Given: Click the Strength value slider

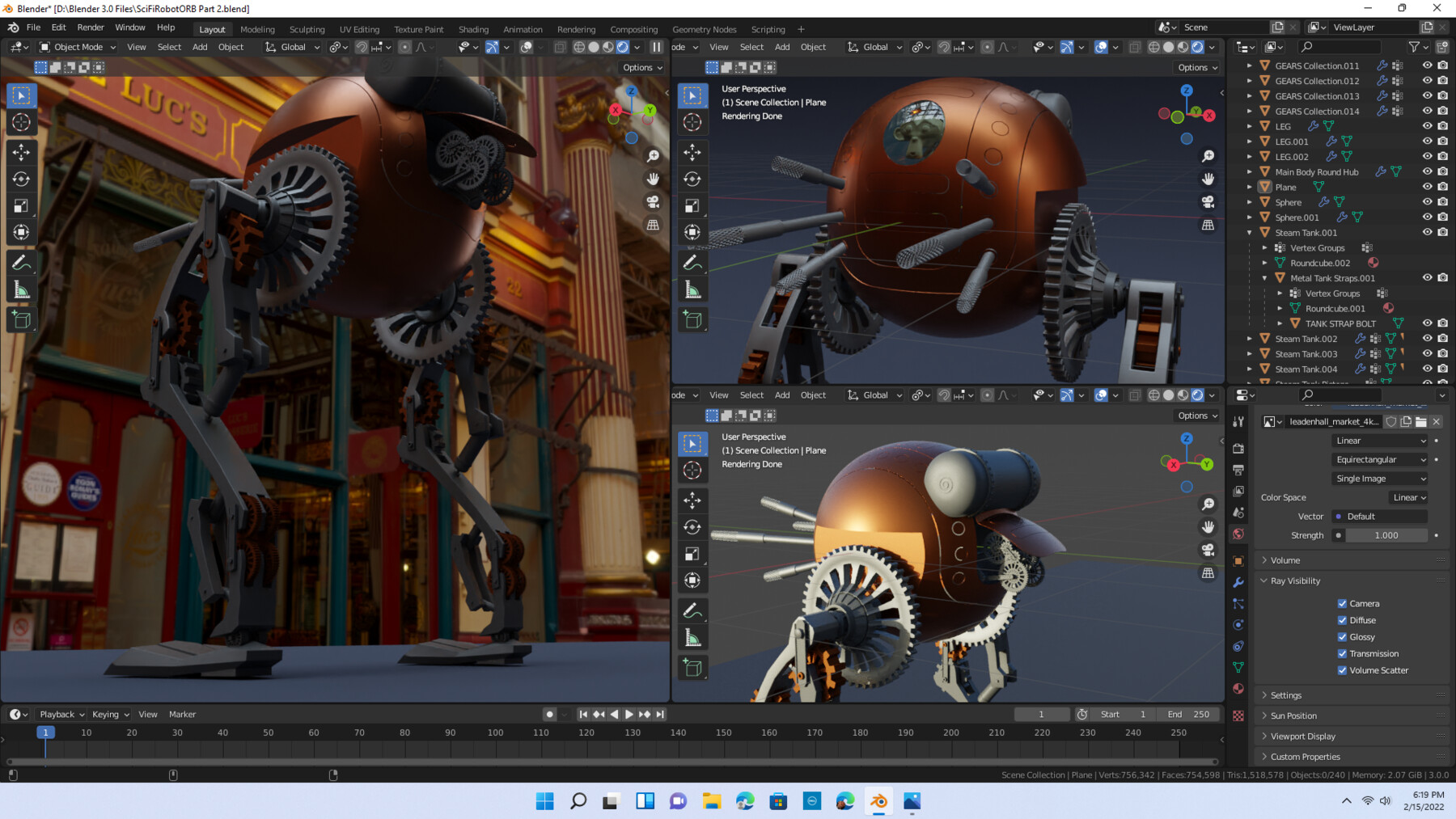Looking at the screenshot, I should pyautogui.click(x=1386, y=535).
